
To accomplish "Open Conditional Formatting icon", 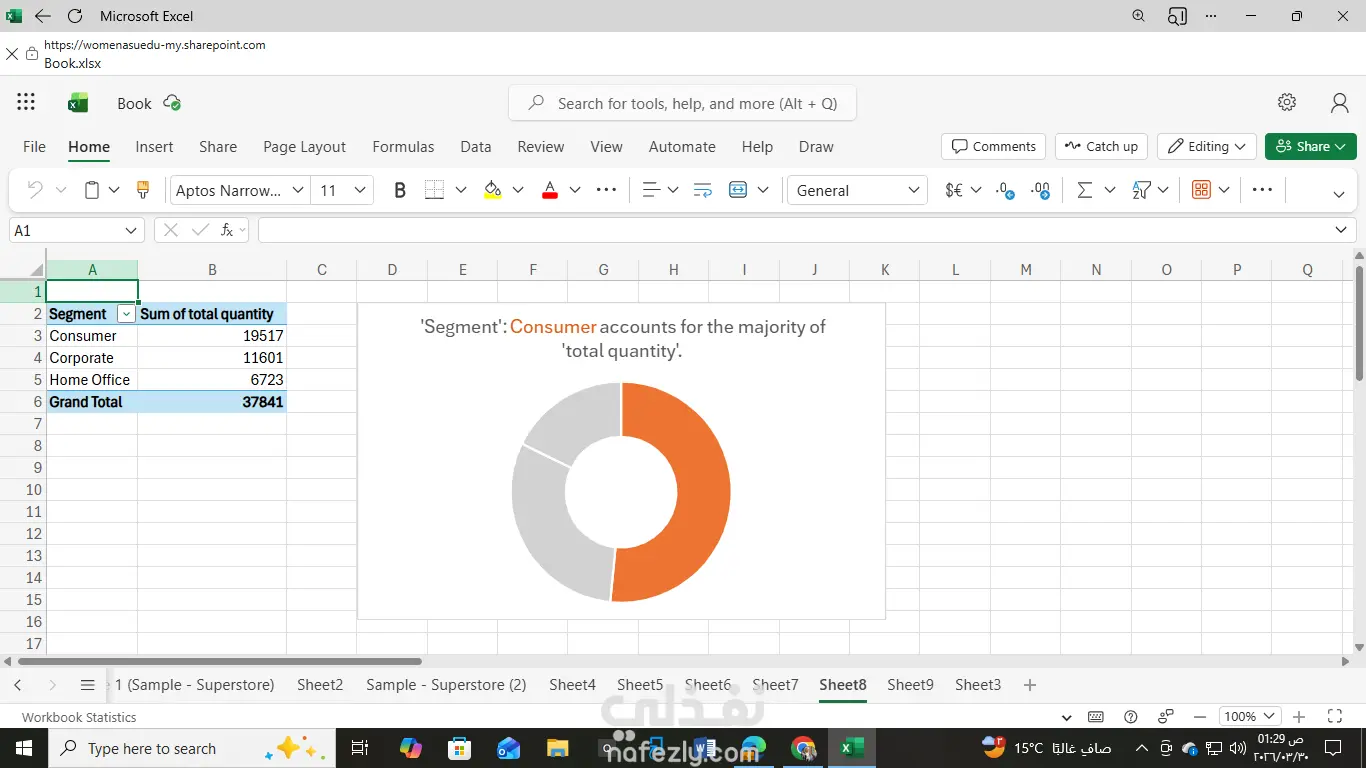I will tap(1202, 190).
